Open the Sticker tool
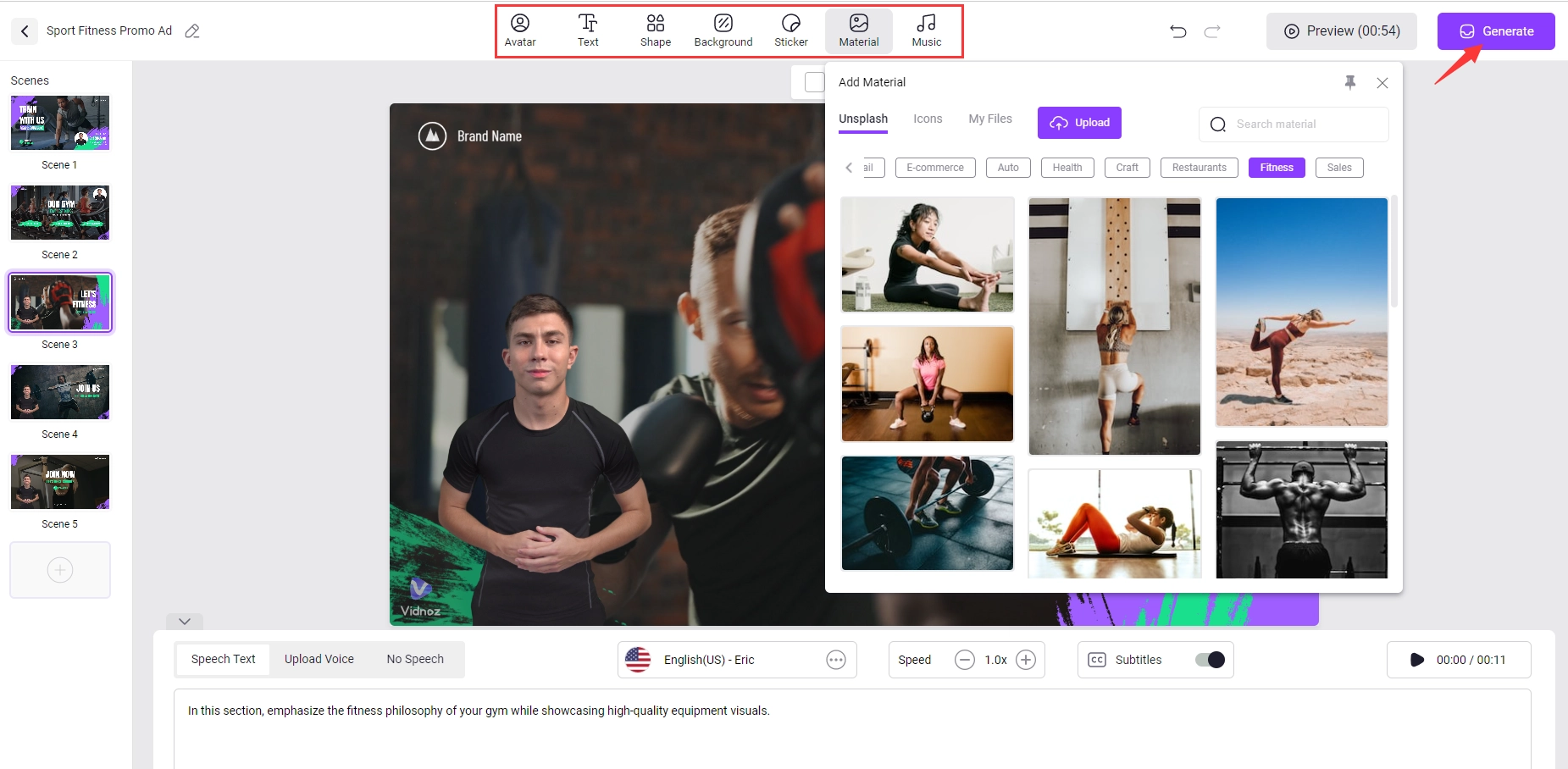The height and width of the screenshot is (769, 1568). point(790,31)
